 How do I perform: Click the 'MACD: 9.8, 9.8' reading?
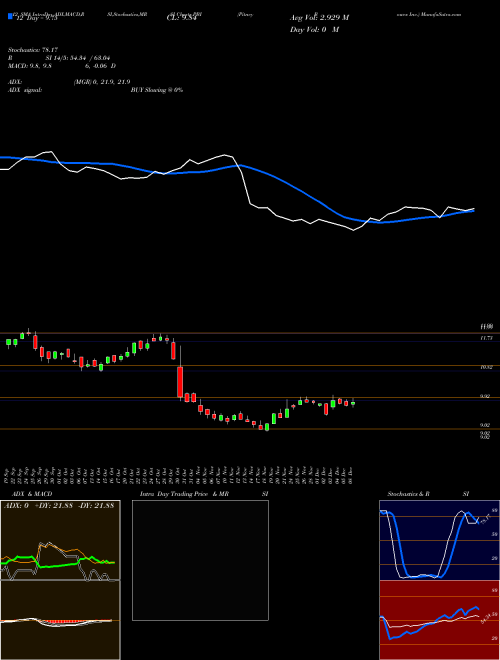coord(29,66)
